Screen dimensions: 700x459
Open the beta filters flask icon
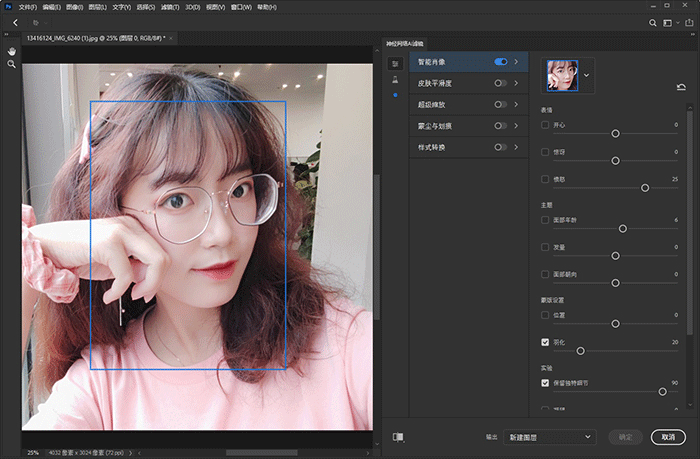(x=395, y=79)
